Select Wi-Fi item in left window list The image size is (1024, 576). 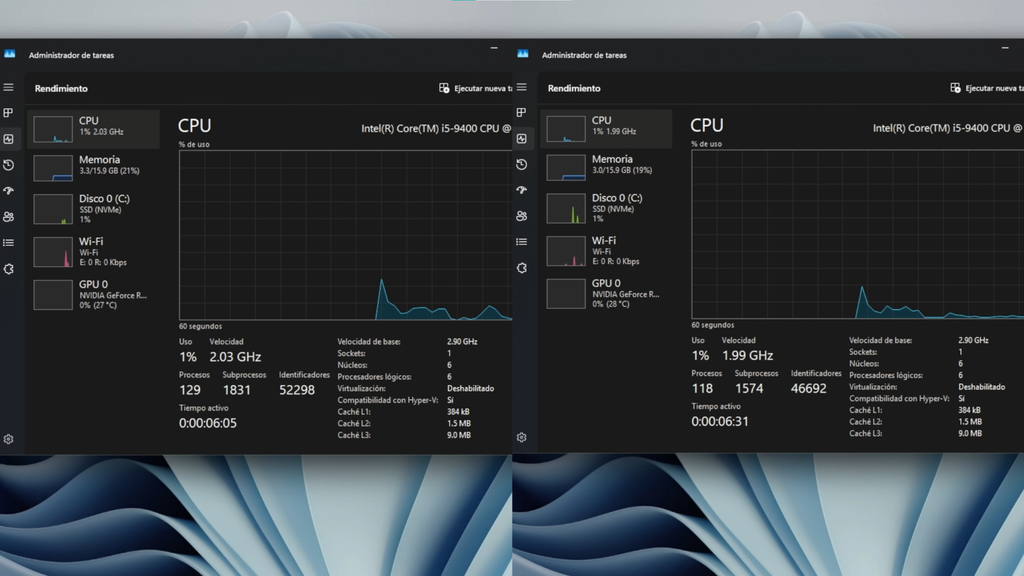click(x=93, y=251)
